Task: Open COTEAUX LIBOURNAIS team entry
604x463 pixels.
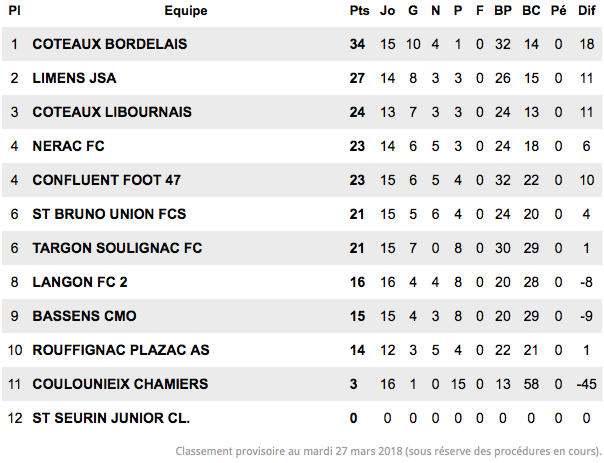Action: pyautogui.click(x=112, y=112)
